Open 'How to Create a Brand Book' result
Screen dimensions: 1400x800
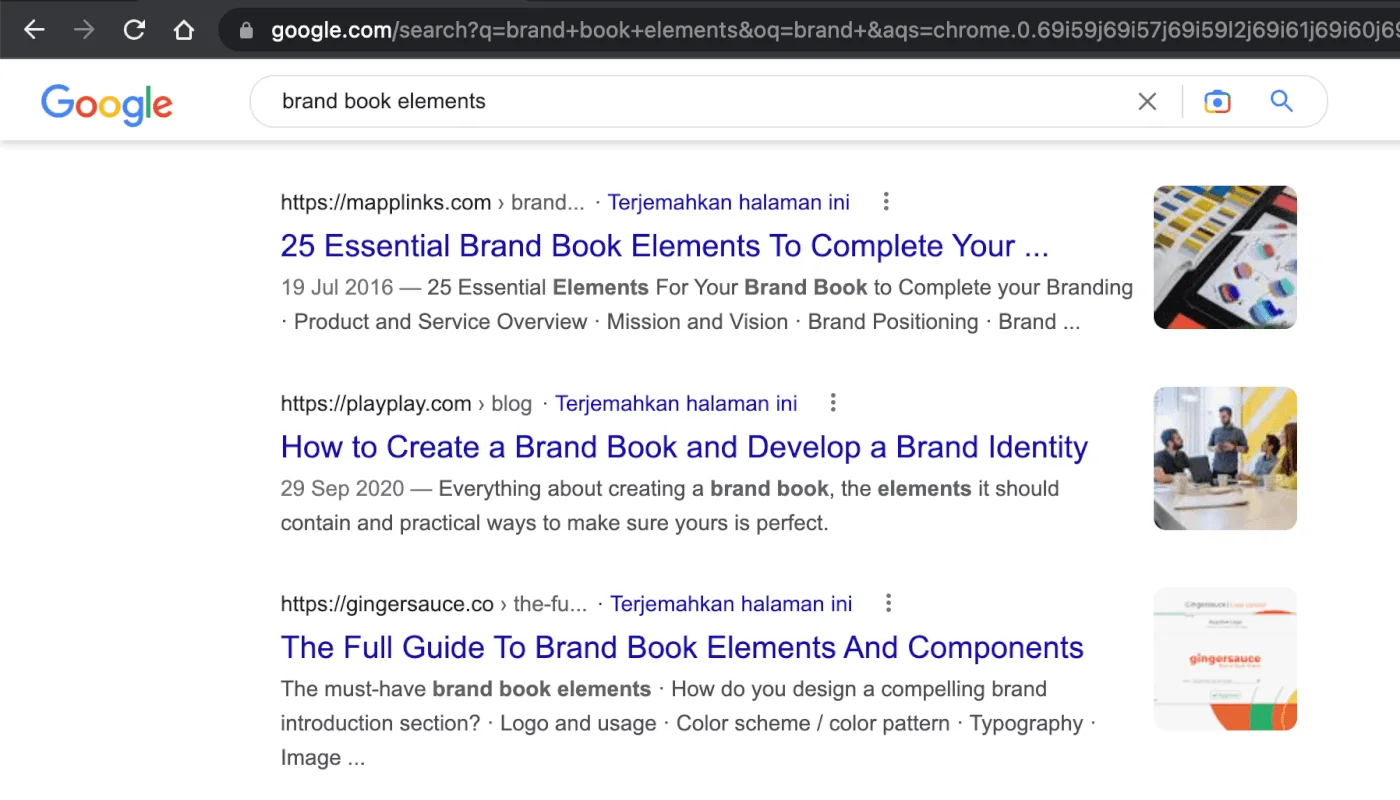684,447
